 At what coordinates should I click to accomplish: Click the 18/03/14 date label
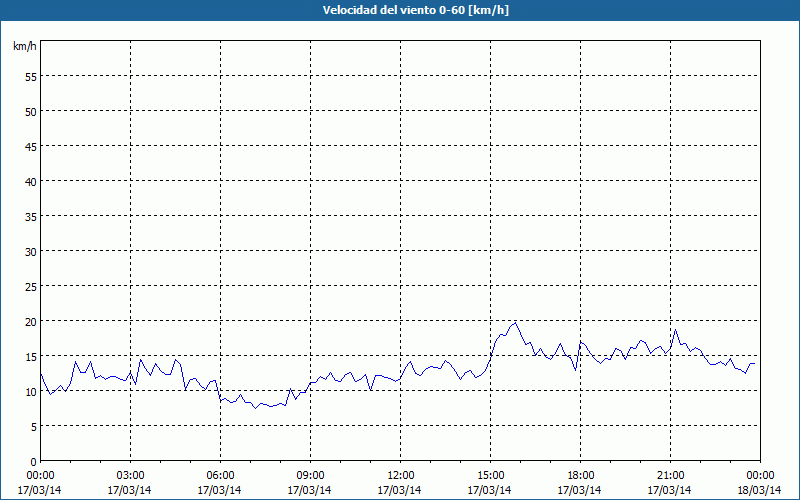pyautogui.click(x=759, y=490)
